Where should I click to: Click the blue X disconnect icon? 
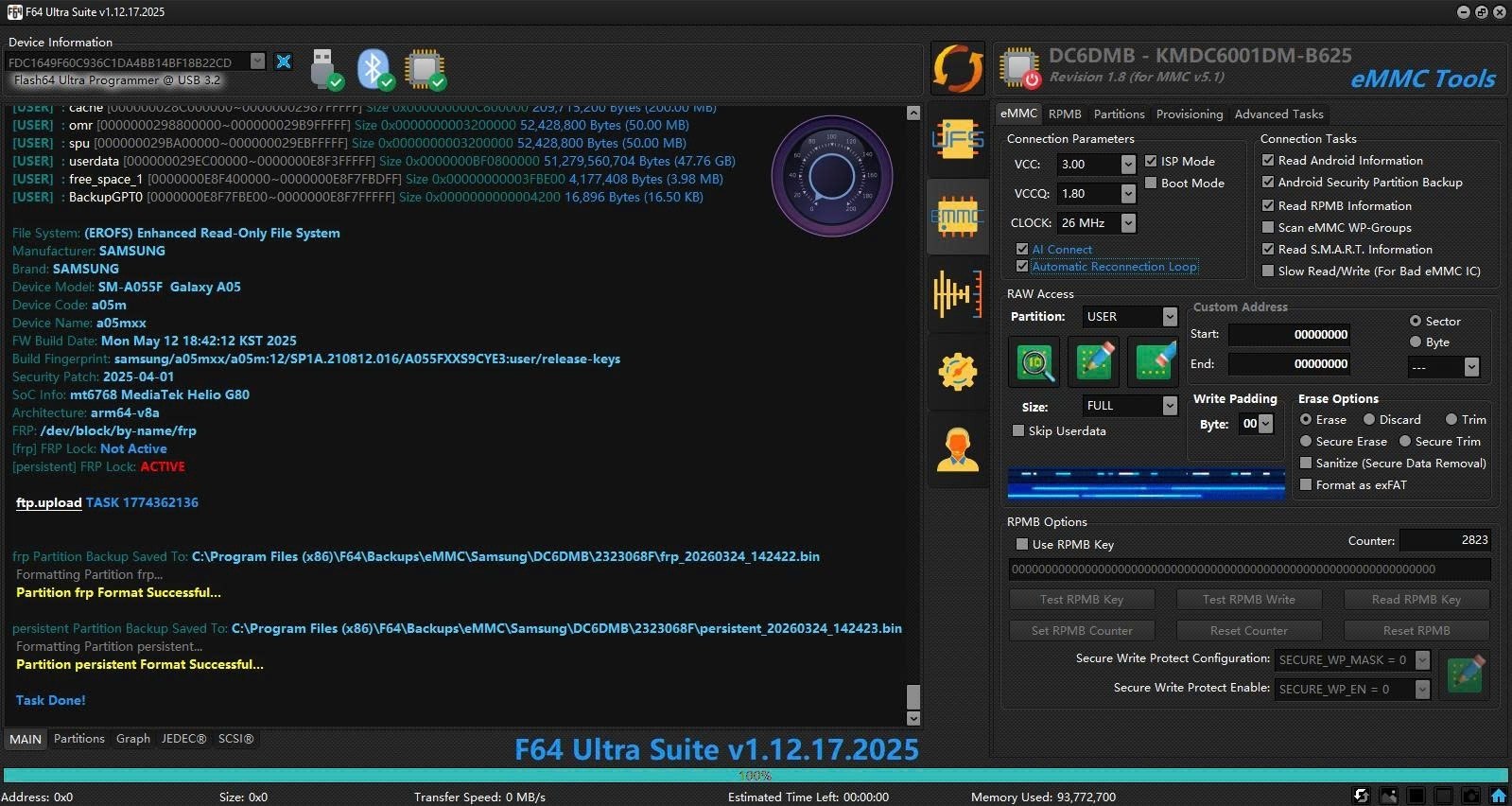283,61
